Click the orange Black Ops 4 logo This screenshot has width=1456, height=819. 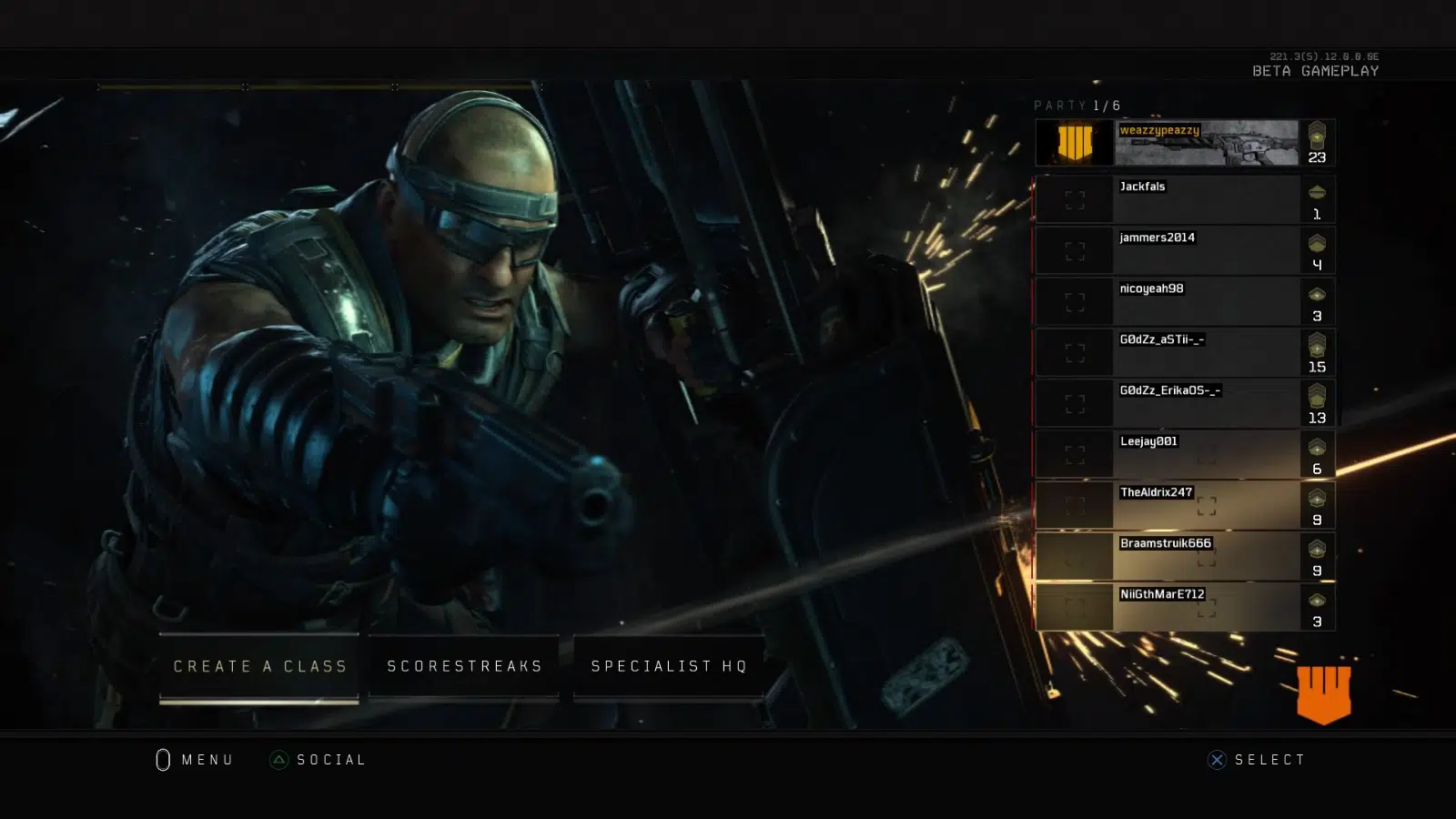pos(1323,693)
